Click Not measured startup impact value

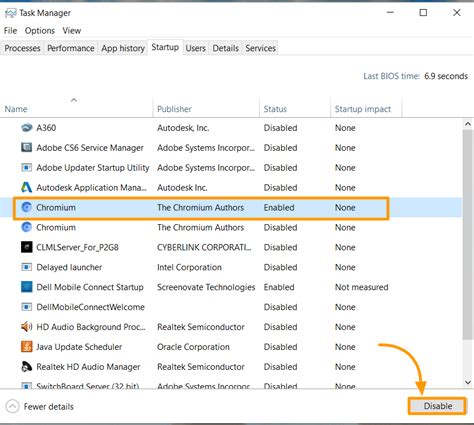[x=361, y=287]
